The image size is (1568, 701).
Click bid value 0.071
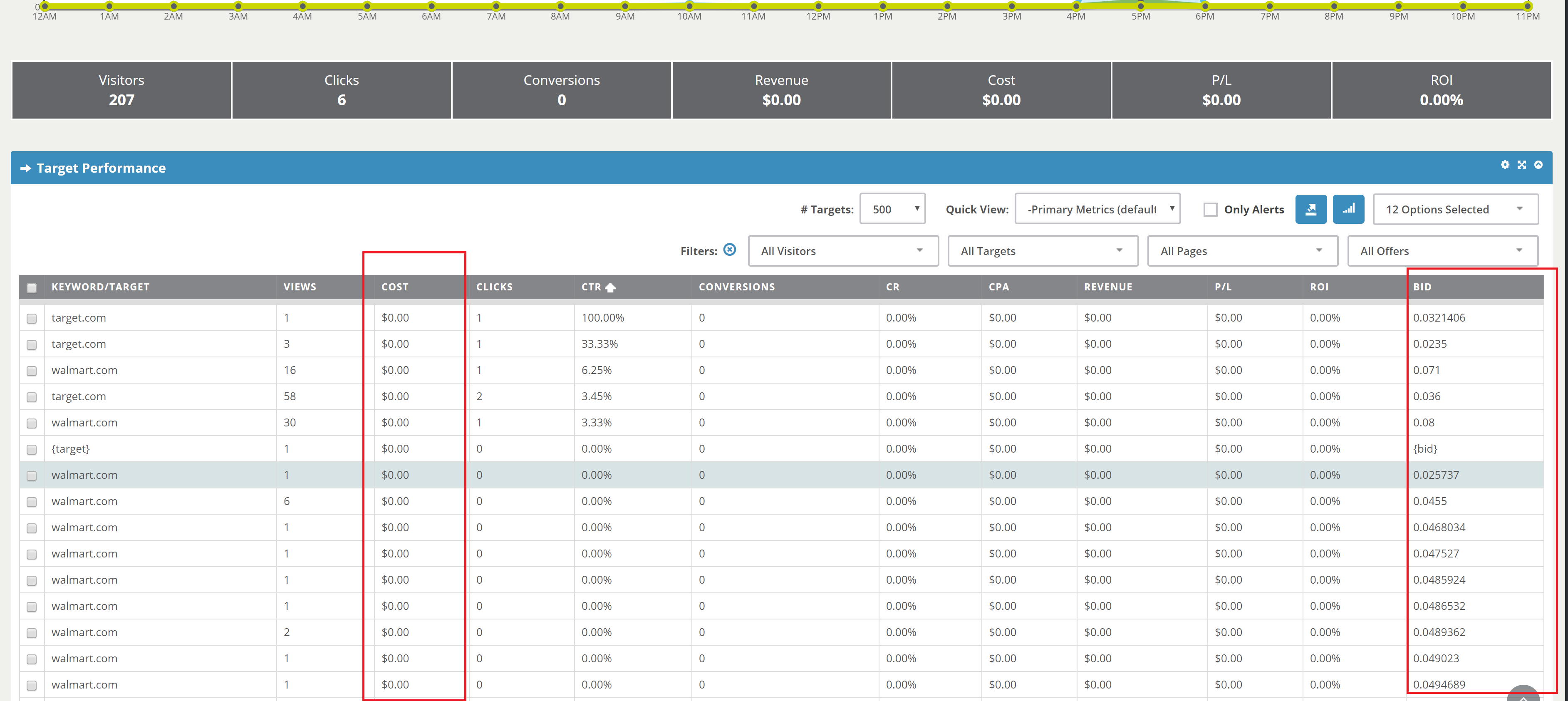coord(1426,370)
